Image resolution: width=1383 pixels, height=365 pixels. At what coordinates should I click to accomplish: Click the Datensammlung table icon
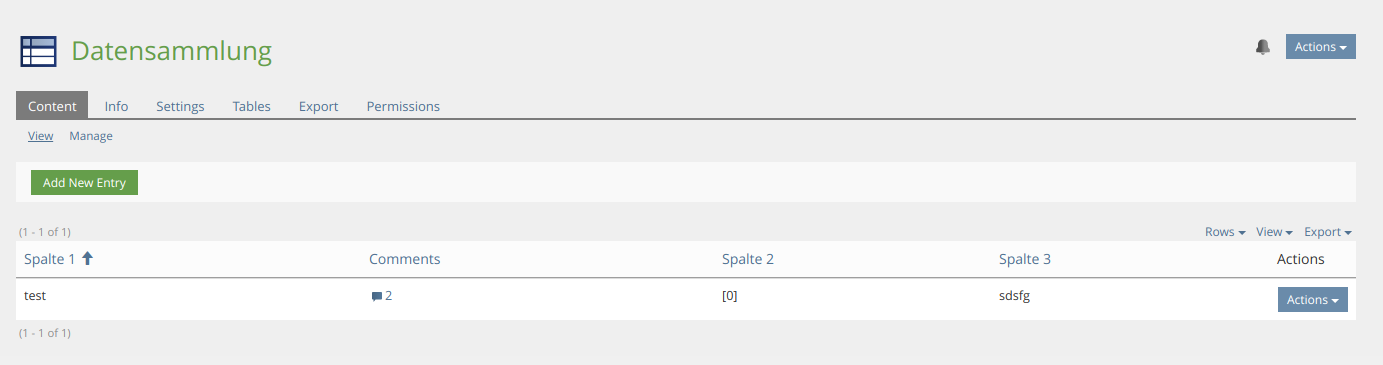[x=38, y=51]
